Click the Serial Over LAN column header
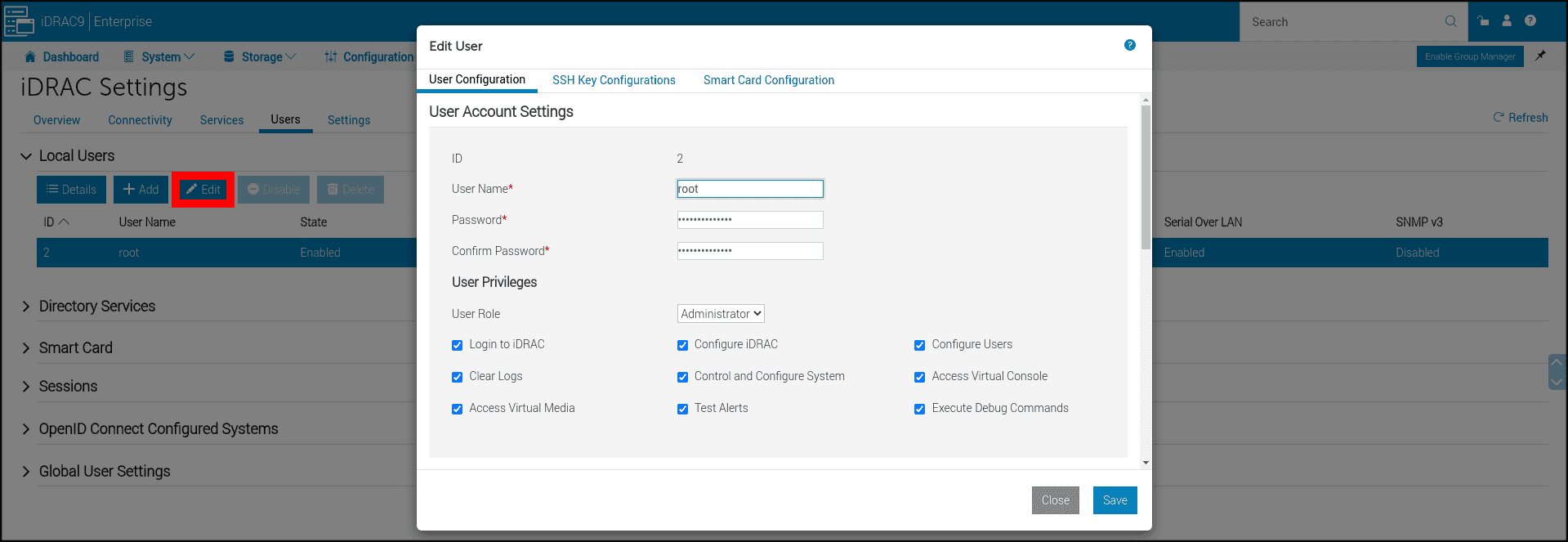 [1203, 222]
